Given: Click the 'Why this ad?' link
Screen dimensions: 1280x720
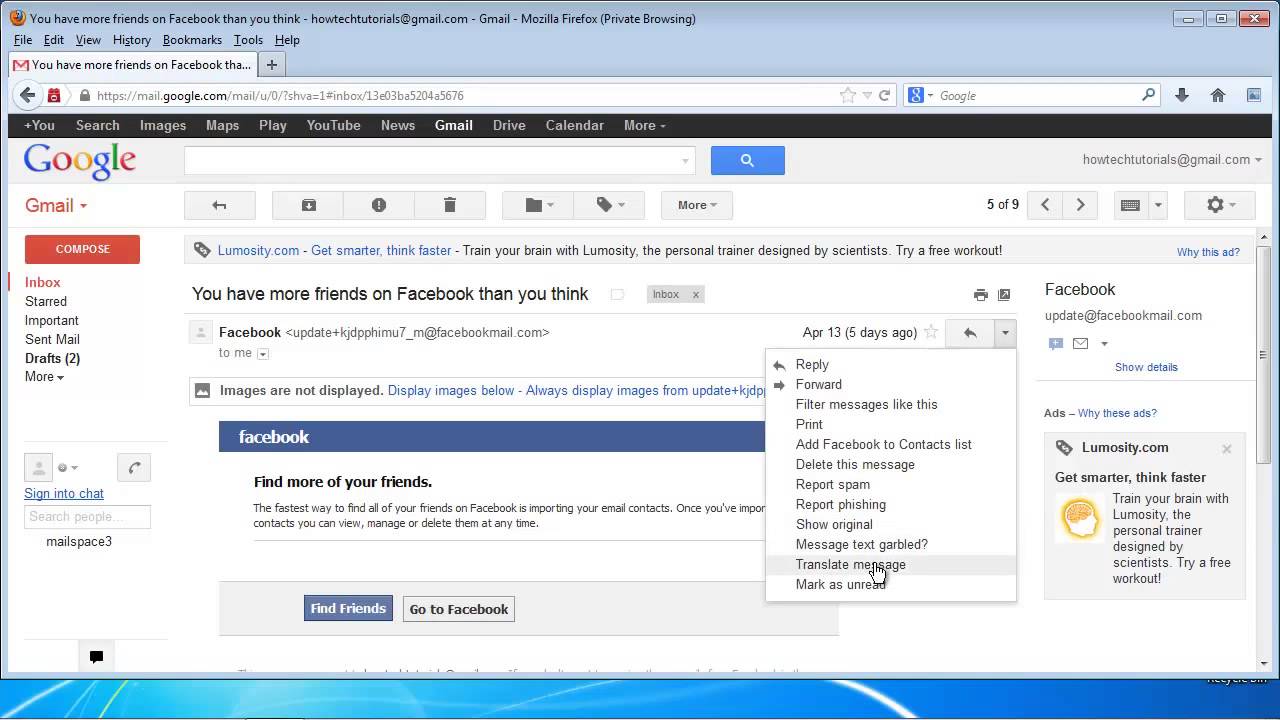Looking at the screenshot, I should (x=1208, y=252).
